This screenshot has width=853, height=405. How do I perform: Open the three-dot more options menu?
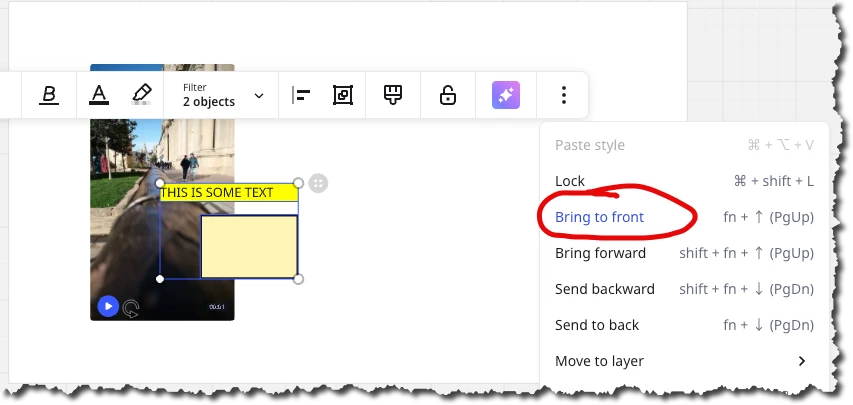[564, 95]
